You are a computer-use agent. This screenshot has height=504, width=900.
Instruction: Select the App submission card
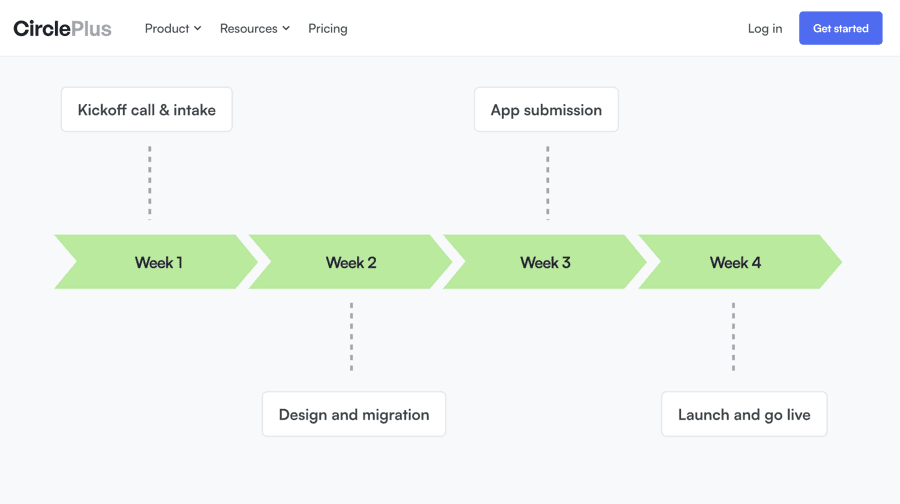[546, 110]
